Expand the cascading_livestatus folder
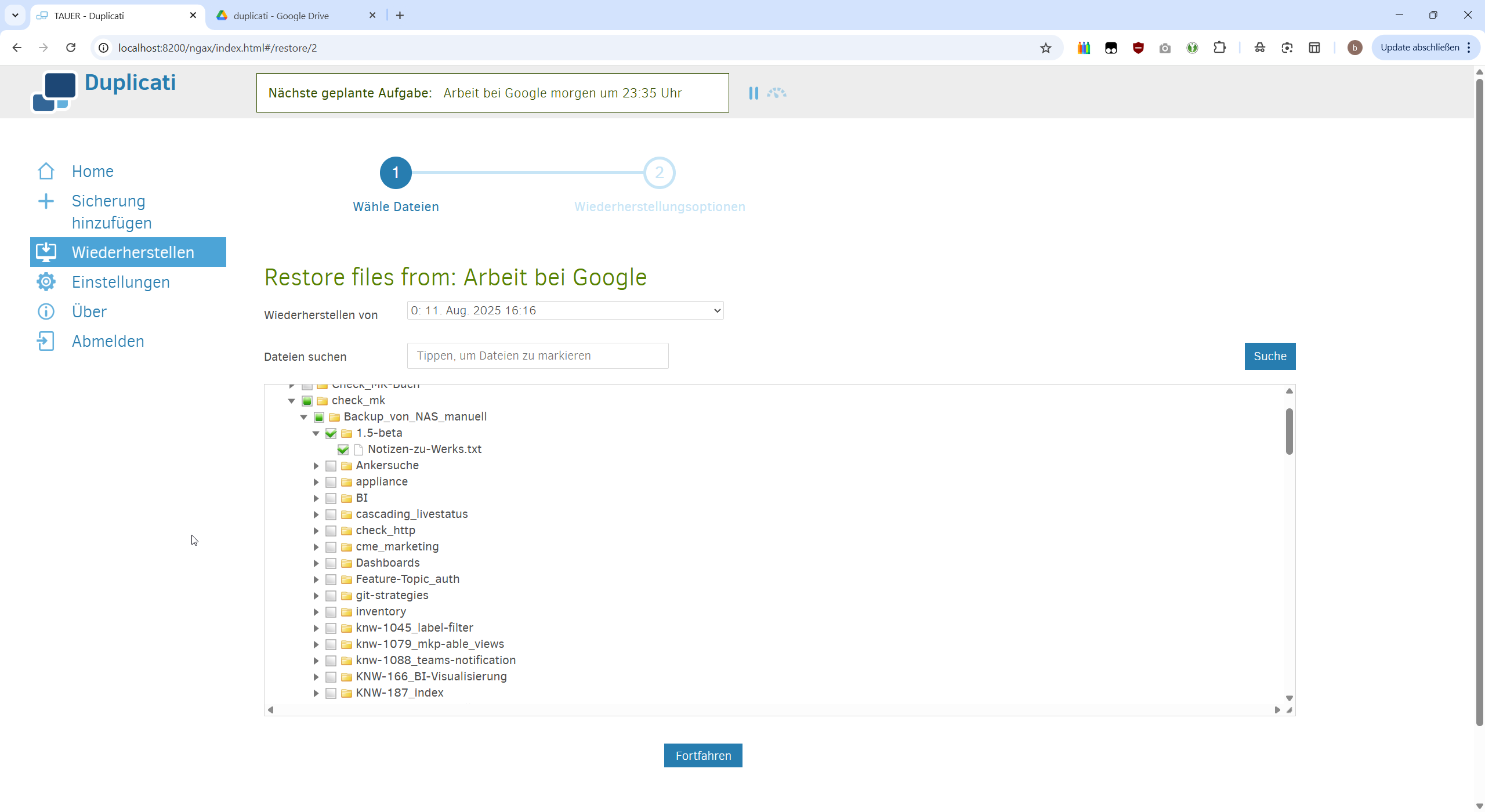The height and width of the screenshot is (812, 1485). [x=316, y=514]
